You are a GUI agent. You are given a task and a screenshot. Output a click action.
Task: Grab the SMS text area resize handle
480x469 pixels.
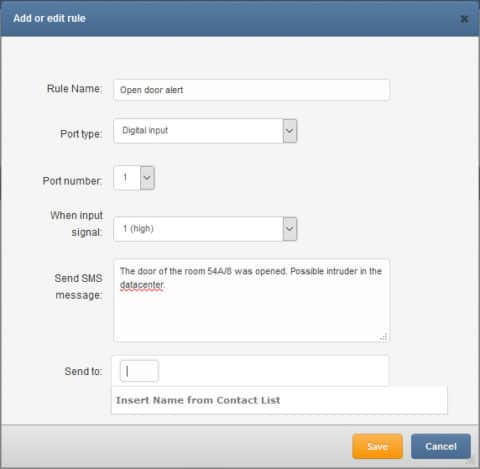[x=383, y=337]
